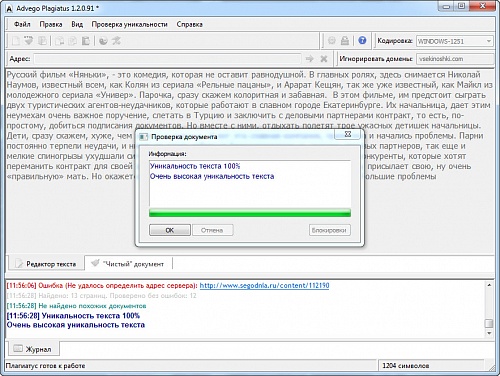Select the Журнал tab

(x=33, y=349)
